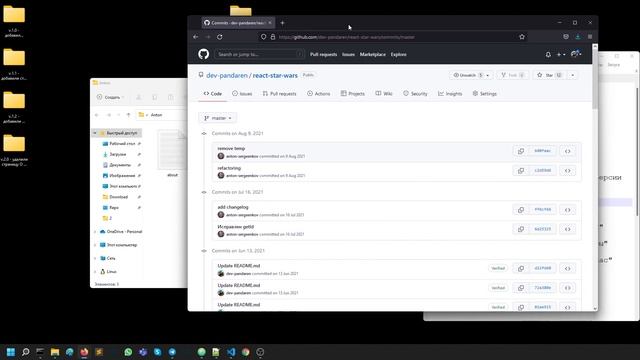Switch to the Actions tab
Viewport: 640px width, 360px height.
(x=318, y=93)
